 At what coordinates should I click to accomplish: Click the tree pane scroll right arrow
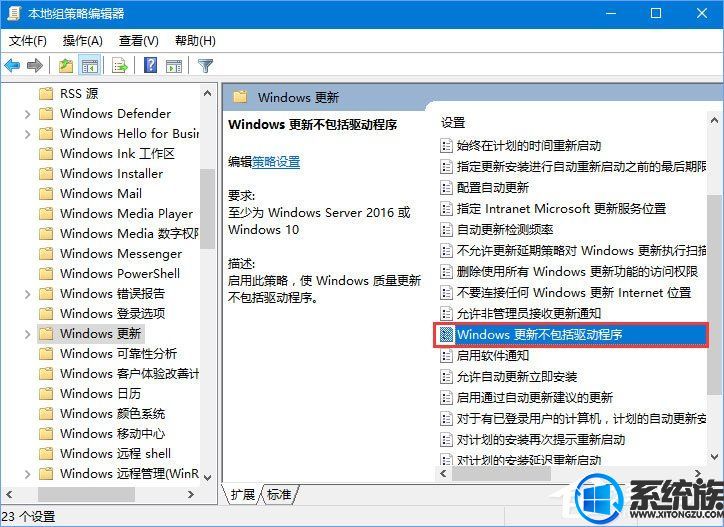(x=191, y=495)
